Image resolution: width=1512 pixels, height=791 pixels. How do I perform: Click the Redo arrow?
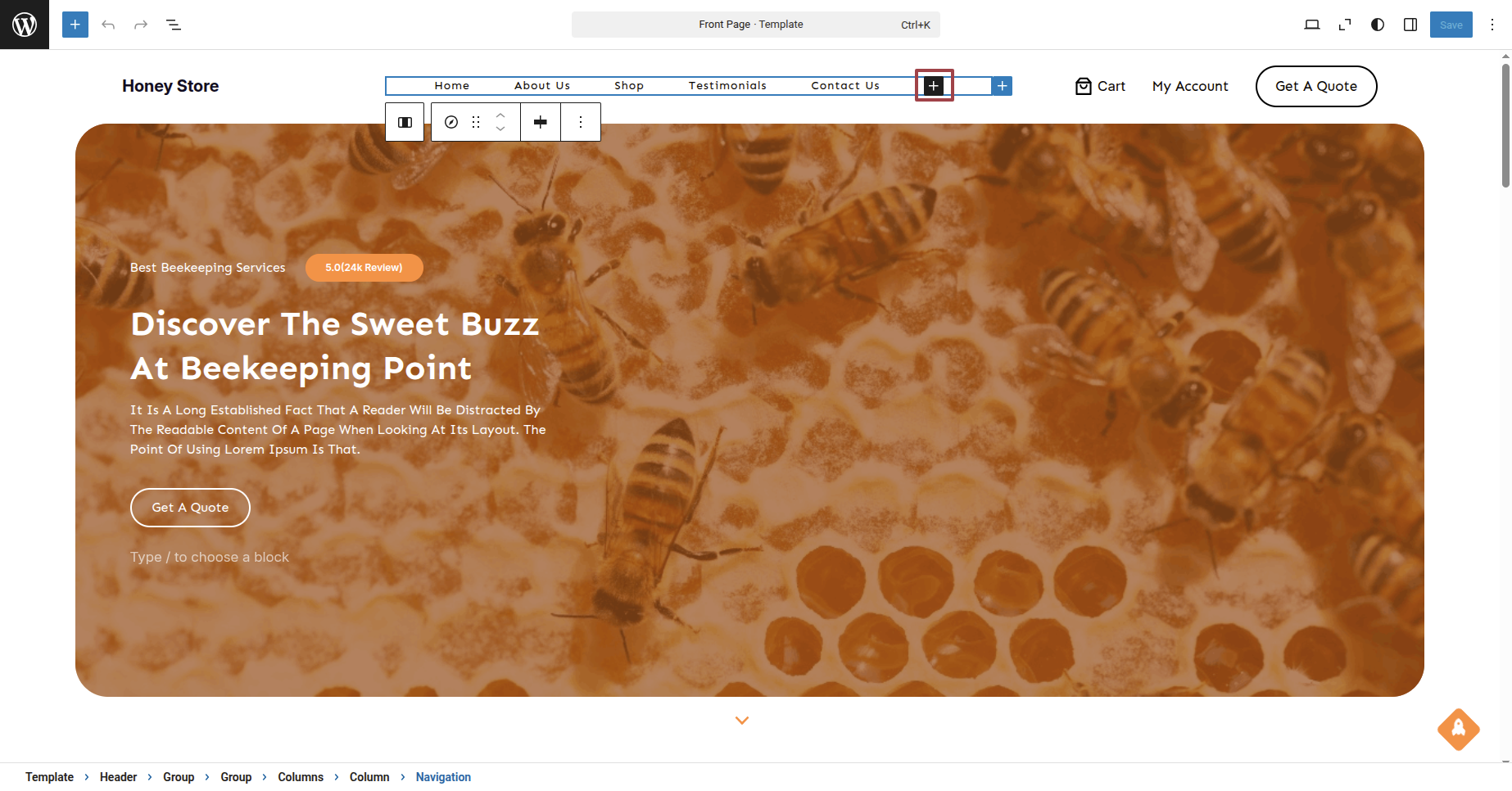141,25
